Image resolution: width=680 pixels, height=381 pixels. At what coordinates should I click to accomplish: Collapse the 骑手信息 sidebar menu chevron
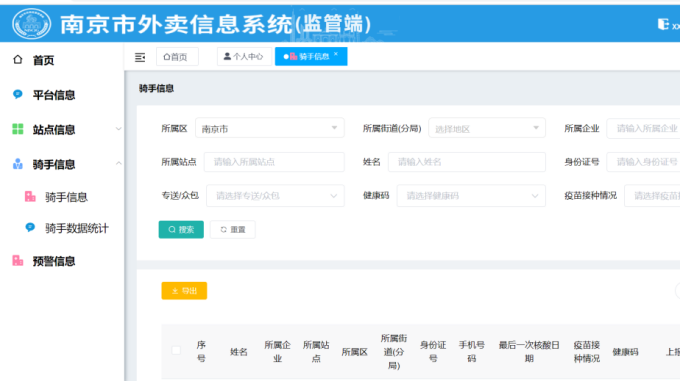click(x=118, y=163)
